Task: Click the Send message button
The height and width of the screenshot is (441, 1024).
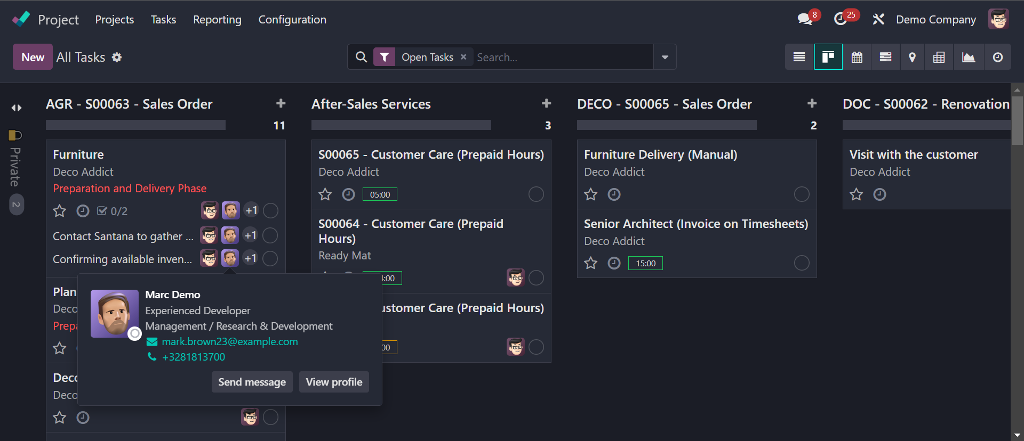Action: (252, 382)
